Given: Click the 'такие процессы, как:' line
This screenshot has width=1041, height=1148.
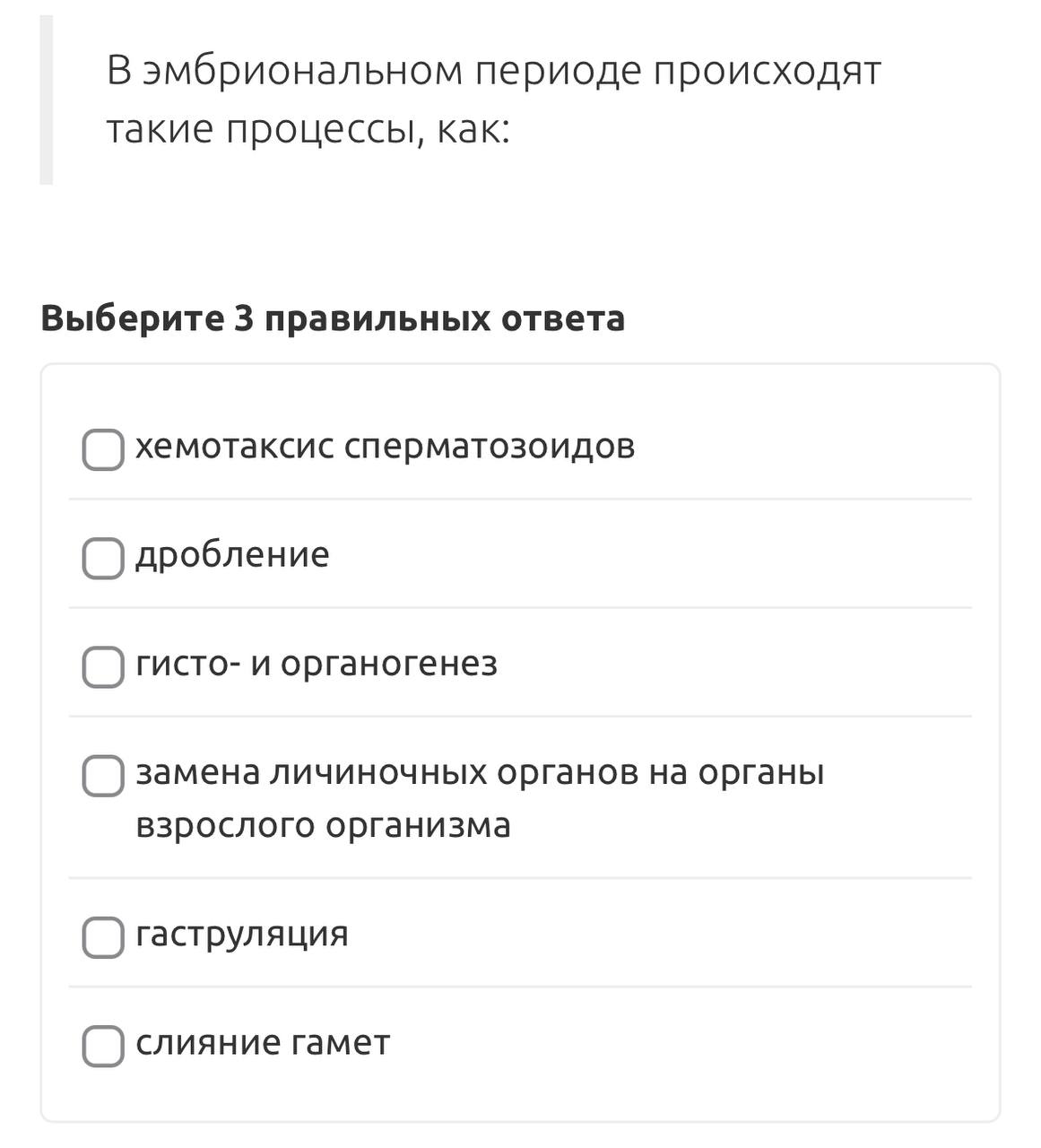Looking at the screenshot, I should tap(308, 131).
